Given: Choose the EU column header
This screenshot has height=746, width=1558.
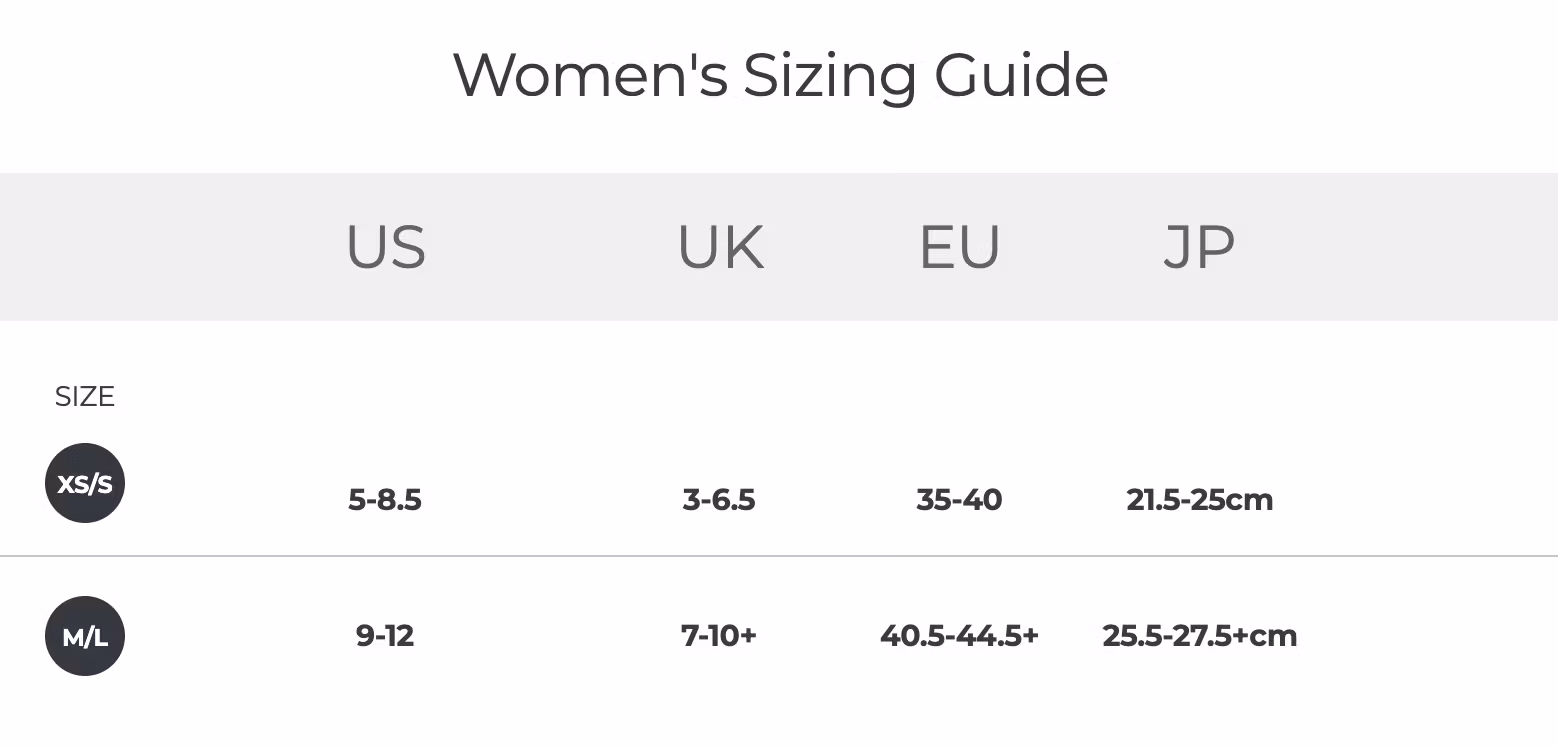Looking at the screenshot, I should [x=959, y=247].
